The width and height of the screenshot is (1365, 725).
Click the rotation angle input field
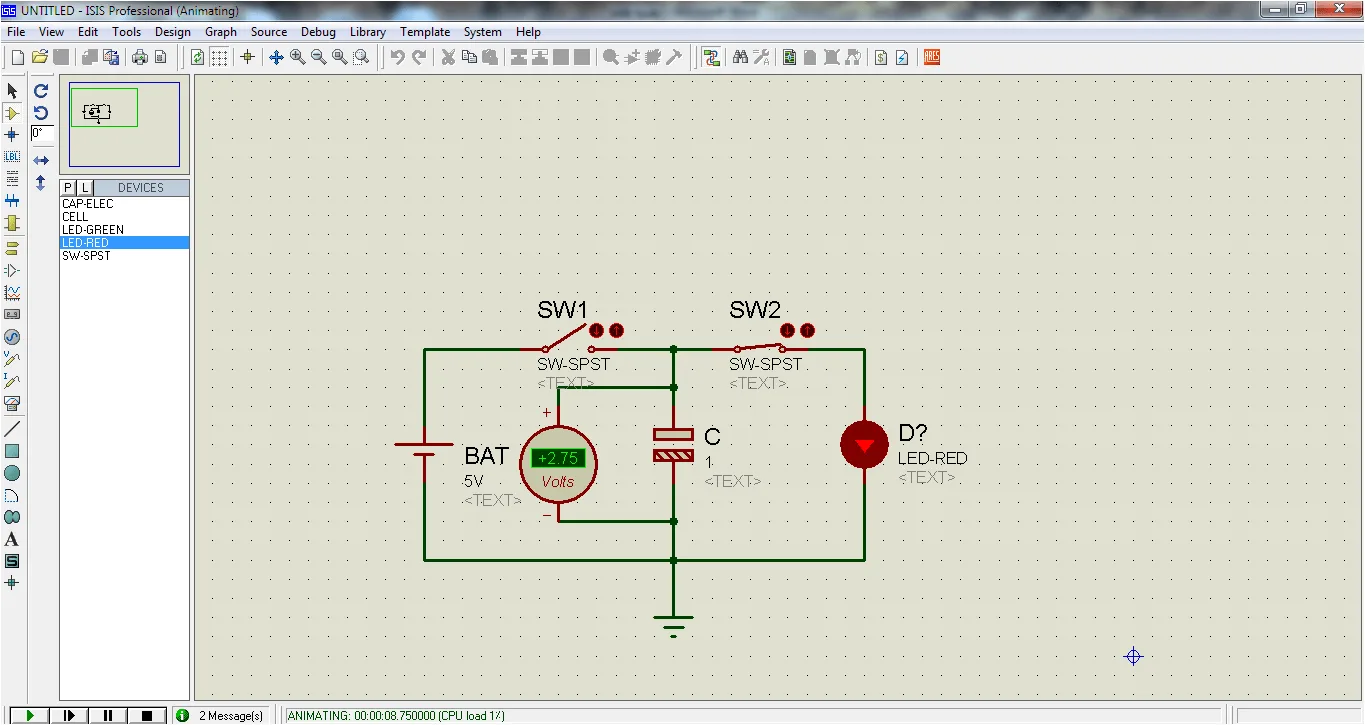click(x=42, y=134)
